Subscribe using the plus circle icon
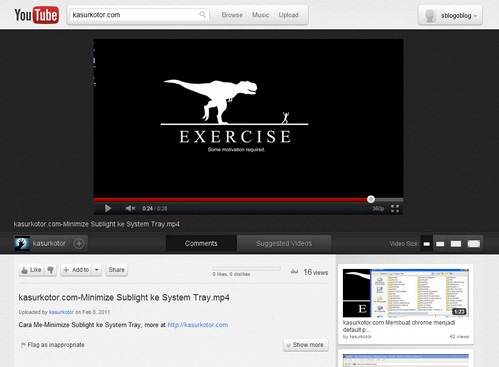This screenshot has height=367, width=499. 79,244
